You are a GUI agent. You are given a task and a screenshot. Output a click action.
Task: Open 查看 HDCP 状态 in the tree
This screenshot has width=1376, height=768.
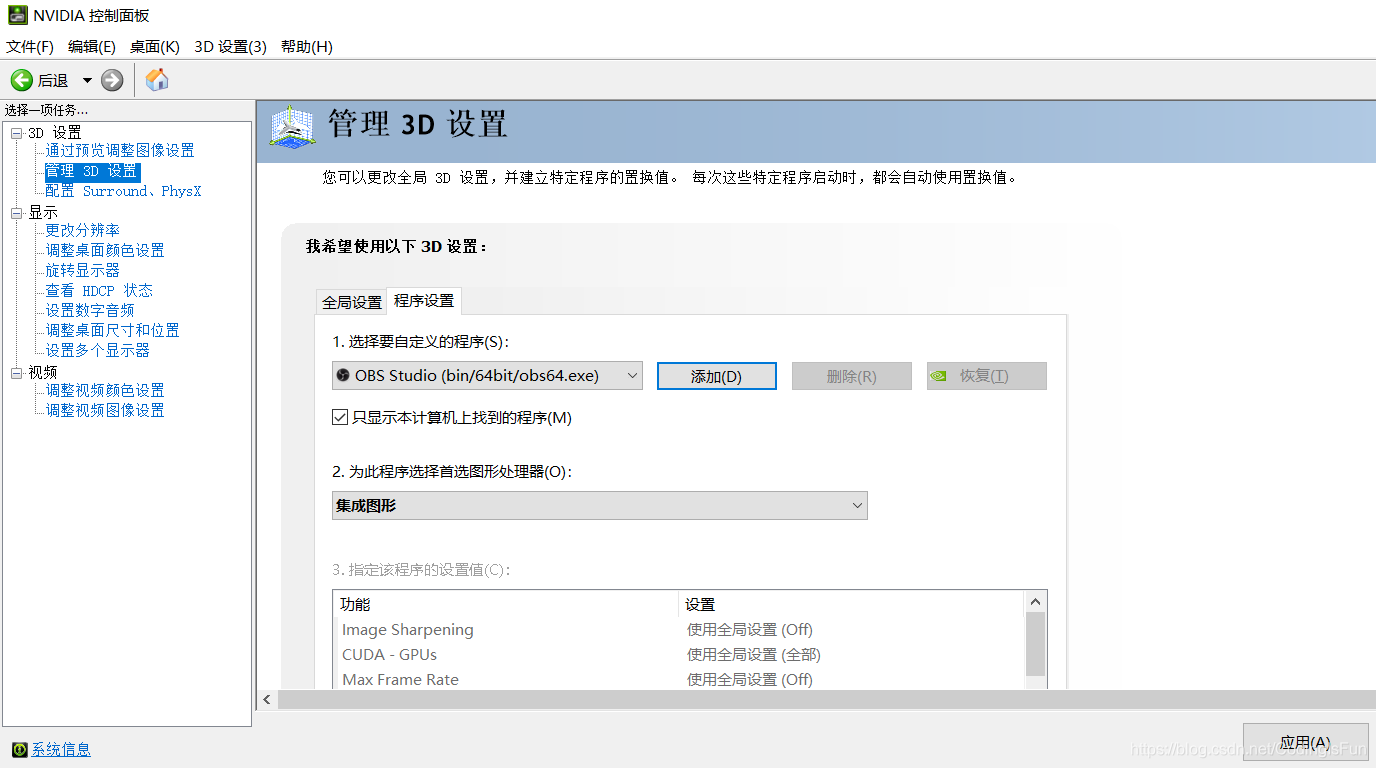99,291
